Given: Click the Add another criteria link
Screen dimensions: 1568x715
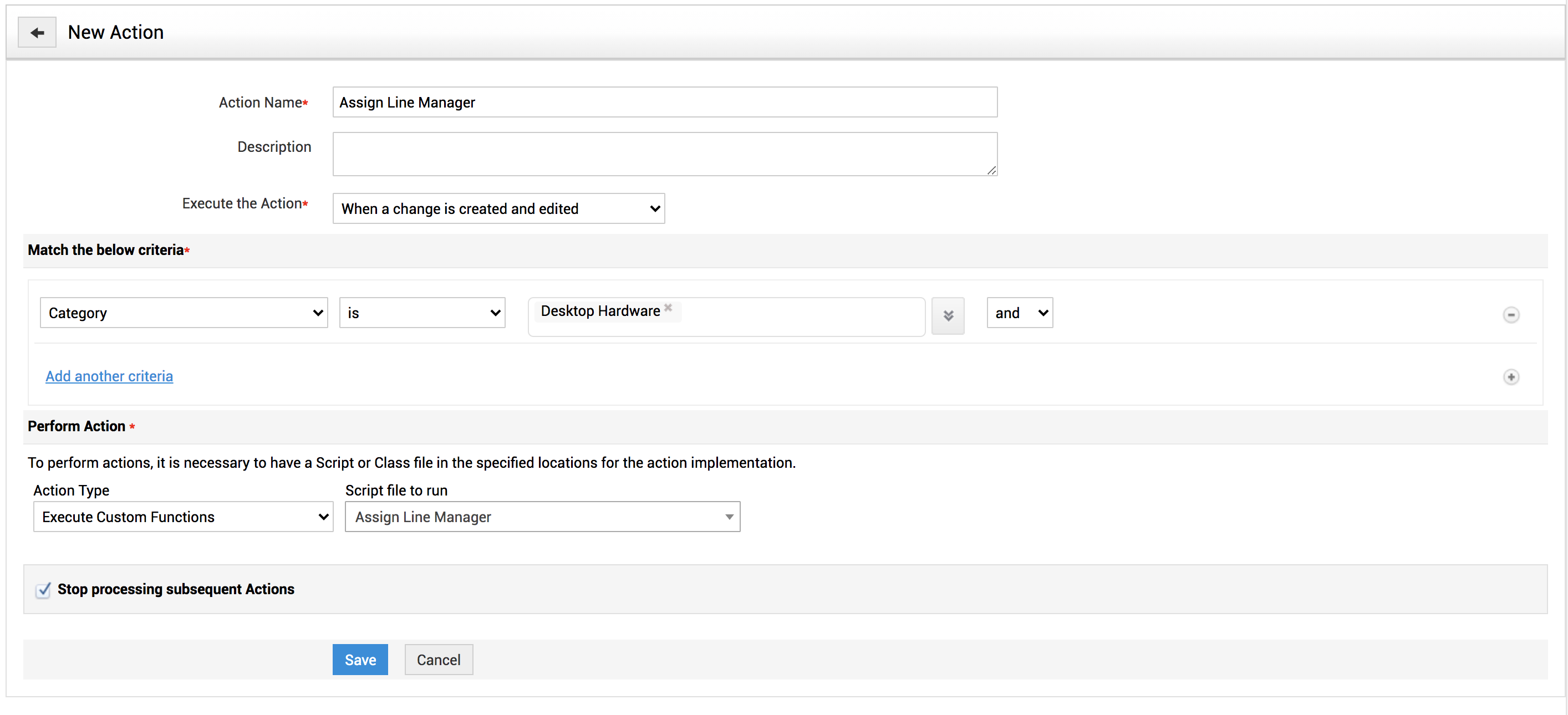Looking at the screenshot, I should [x=109, y=376].
